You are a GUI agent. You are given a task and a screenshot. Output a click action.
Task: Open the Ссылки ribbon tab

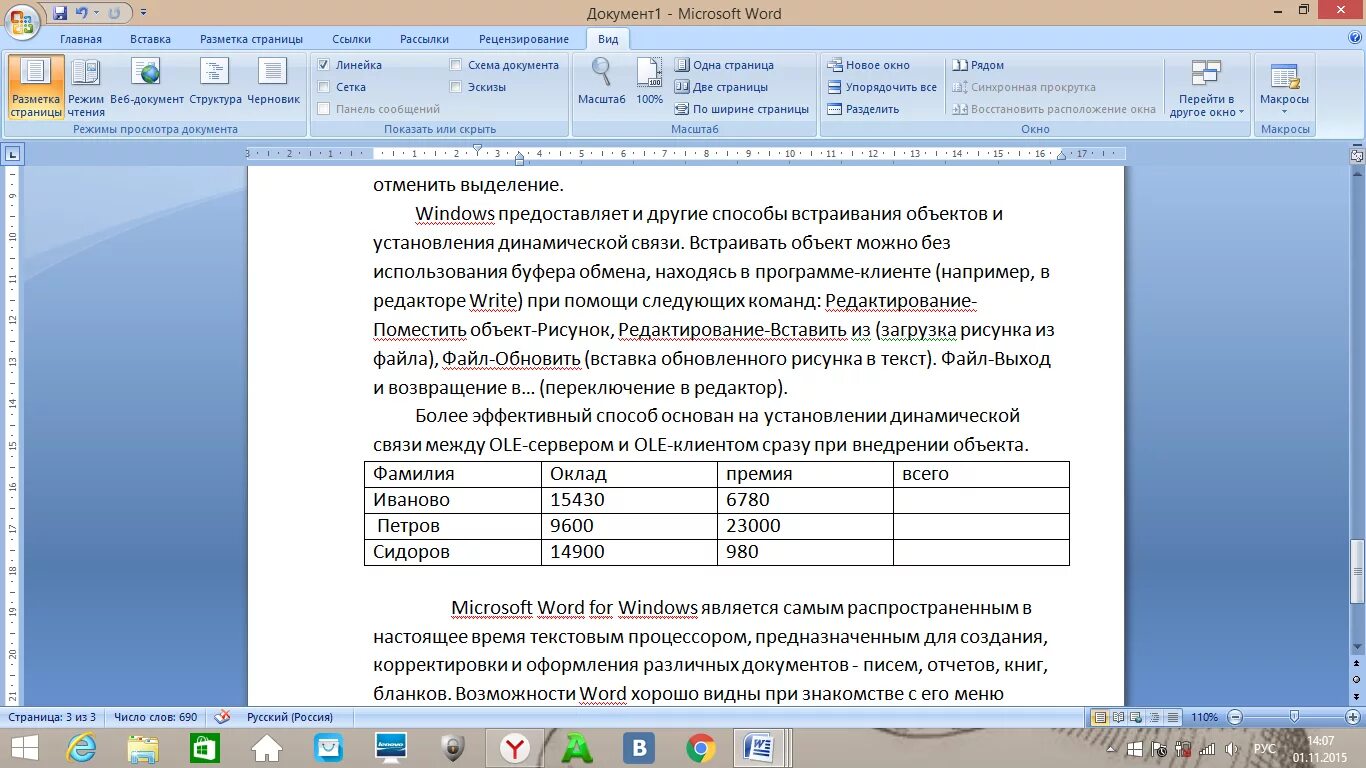pyautogui.click(x=352, y=39)
